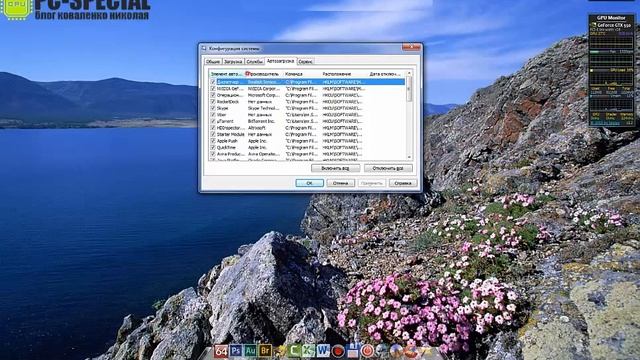Toggle the Starter Module startup checkbox

tap(213, 134)
